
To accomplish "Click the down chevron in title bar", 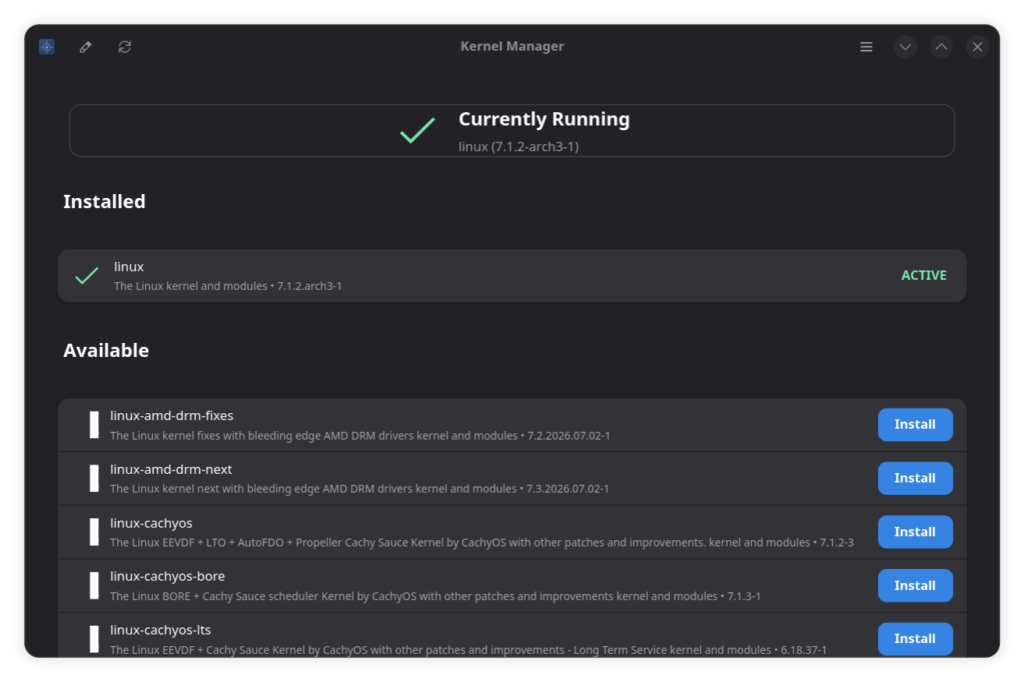I will pyautogui.click(x=905, y=47).
